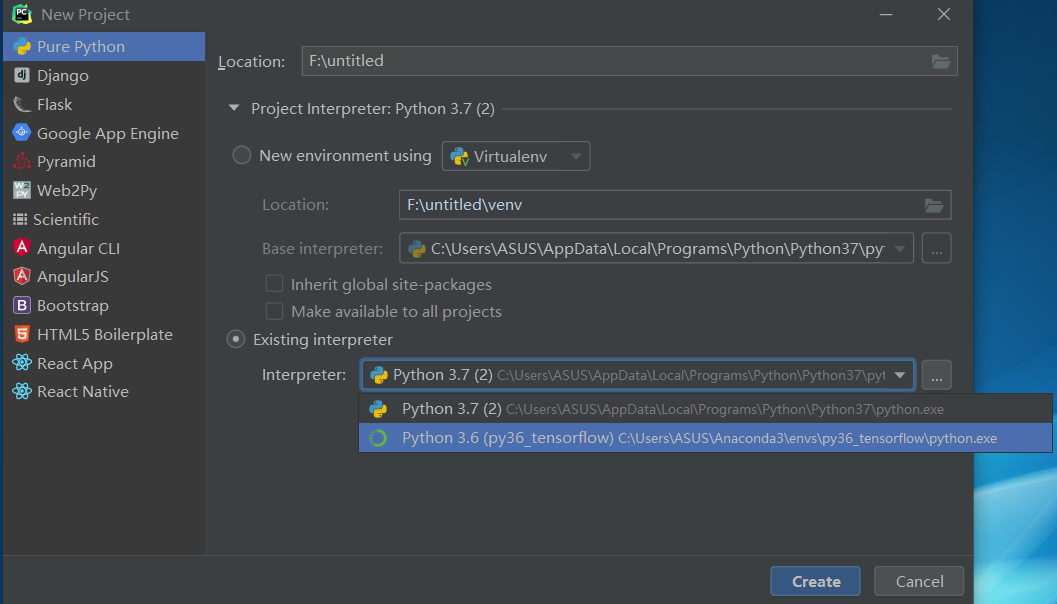Browse for project location folder icon

(940, 61)
